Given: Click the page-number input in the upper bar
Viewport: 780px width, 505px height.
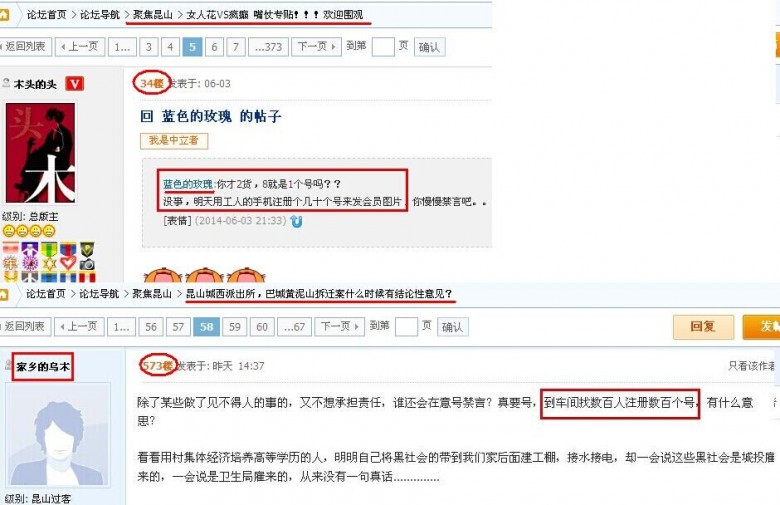Looking at the screenshot, I should pyautogui.click(x=383, y=47).
